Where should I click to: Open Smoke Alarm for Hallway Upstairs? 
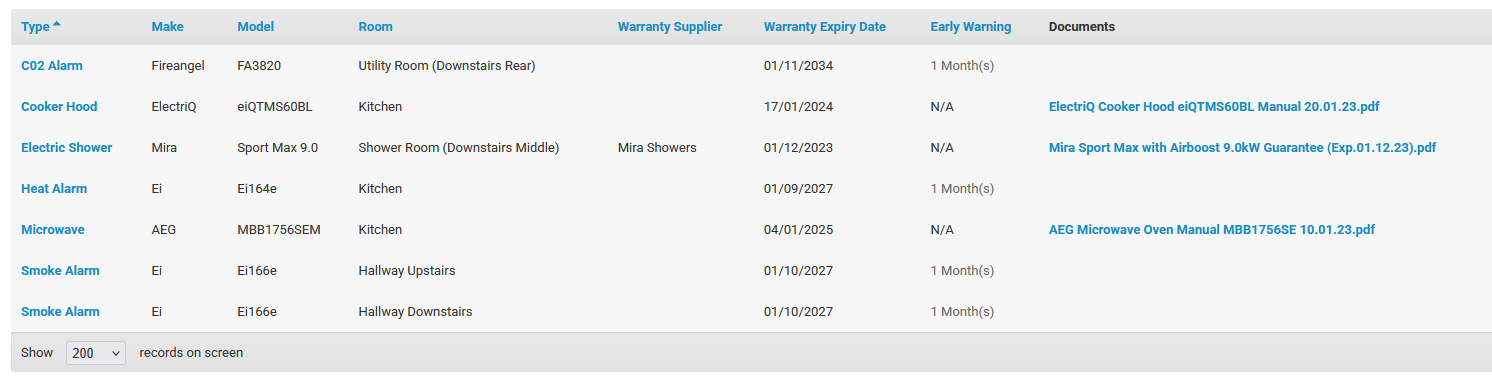tap(60, 271)
